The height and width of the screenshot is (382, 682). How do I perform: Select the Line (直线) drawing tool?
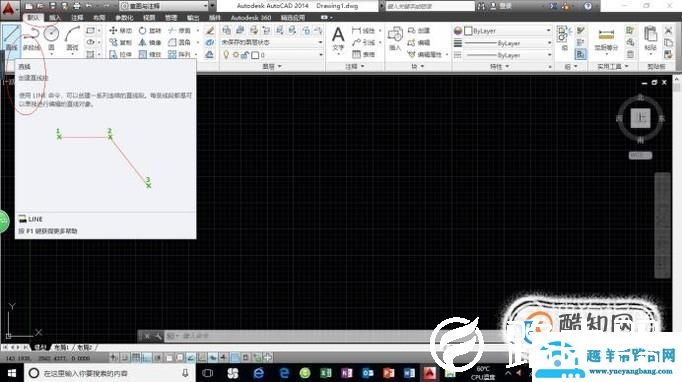11,38
